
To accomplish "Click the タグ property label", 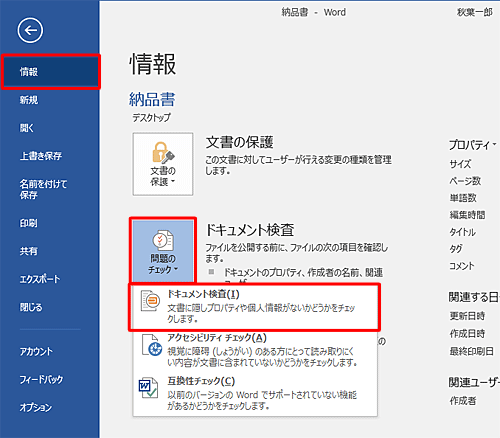I will click(x=456, y=249).
